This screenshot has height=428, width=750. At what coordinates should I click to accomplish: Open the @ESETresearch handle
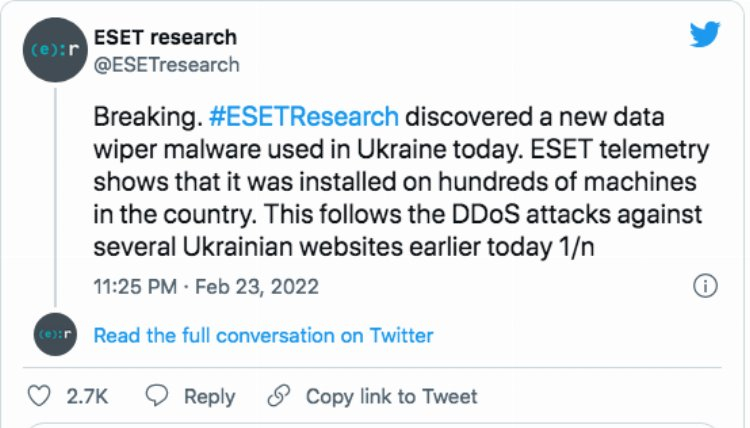click(166, 65)
